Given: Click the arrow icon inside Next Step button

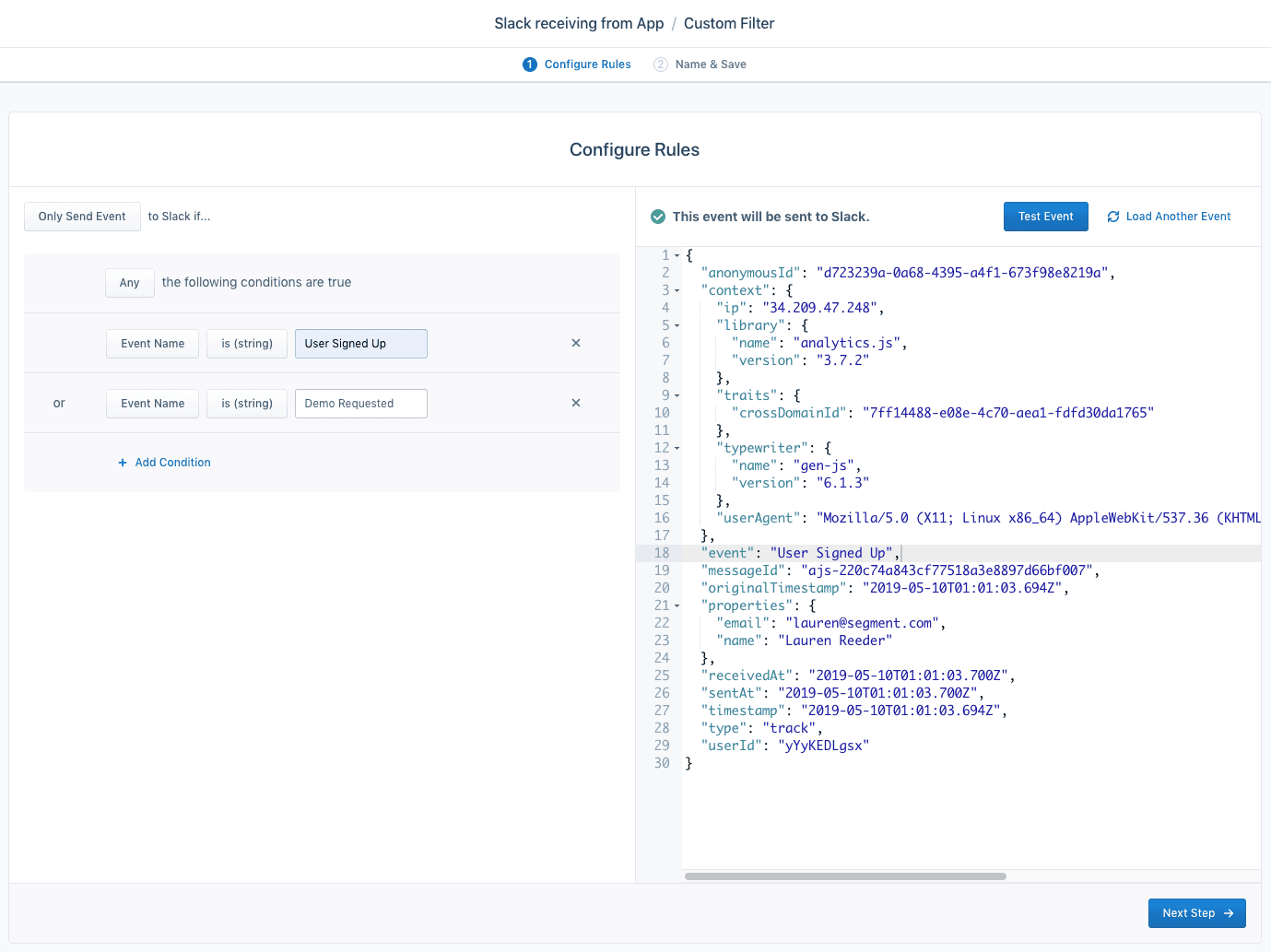Looking at the screenshot, I should [1228, 912].
